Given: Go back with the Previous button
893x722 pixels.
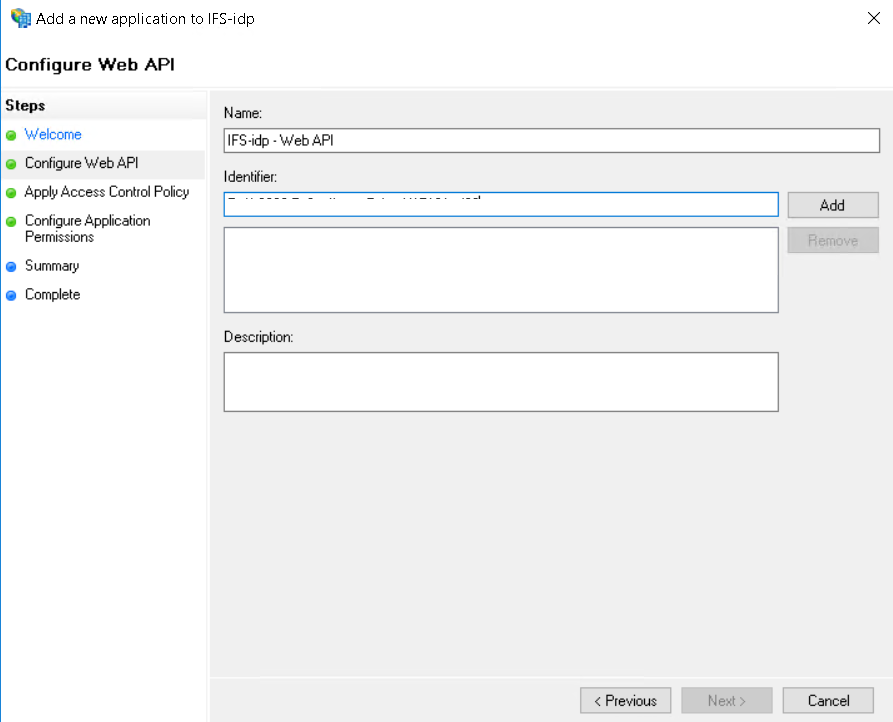Looking at the screenshot, I should click(x=625, y=700).
